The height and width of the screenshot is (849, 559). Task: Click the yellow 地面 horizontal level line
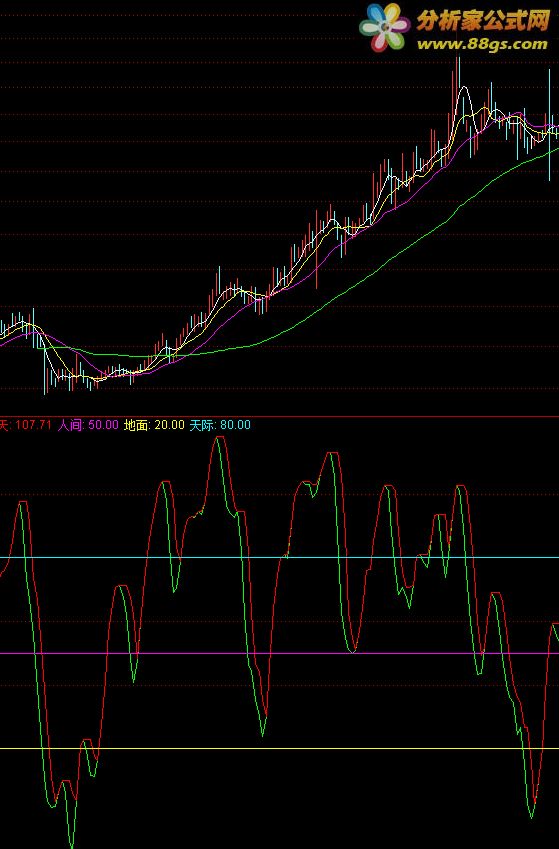click(280, 749)
